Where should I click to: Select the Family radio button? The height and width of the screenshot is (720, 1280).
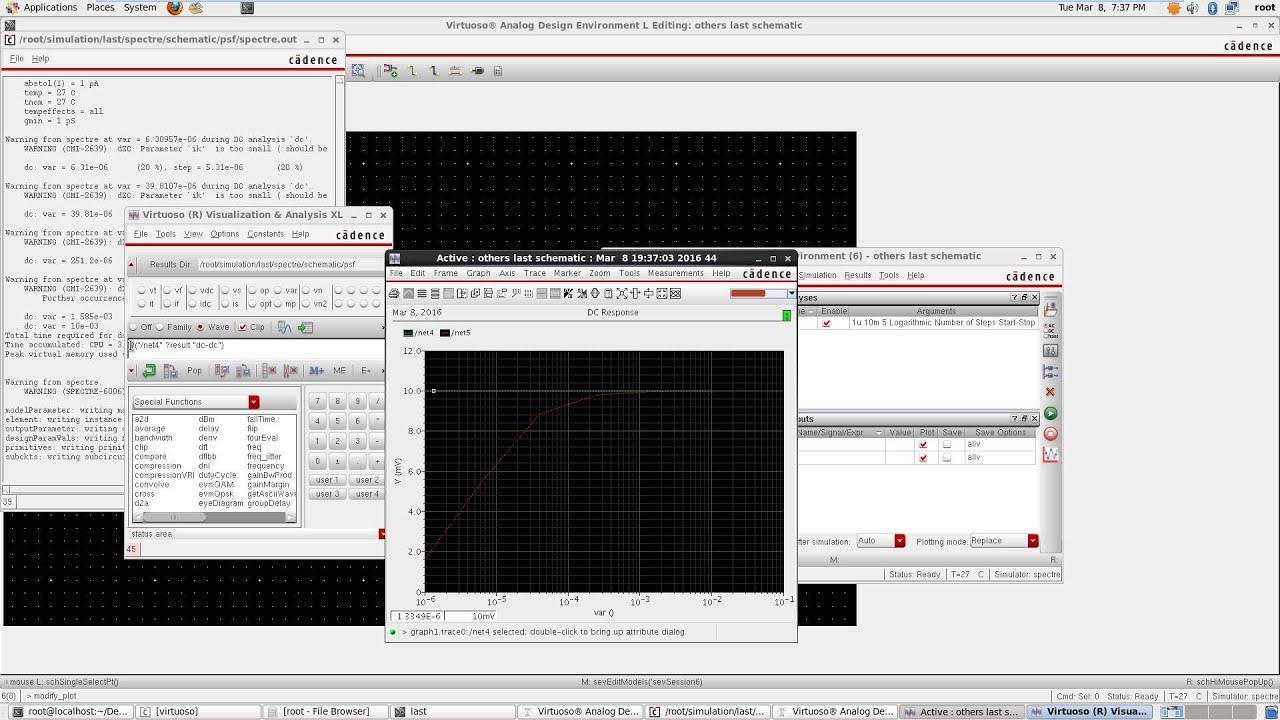pyautogui.click(x=161, y=327)
